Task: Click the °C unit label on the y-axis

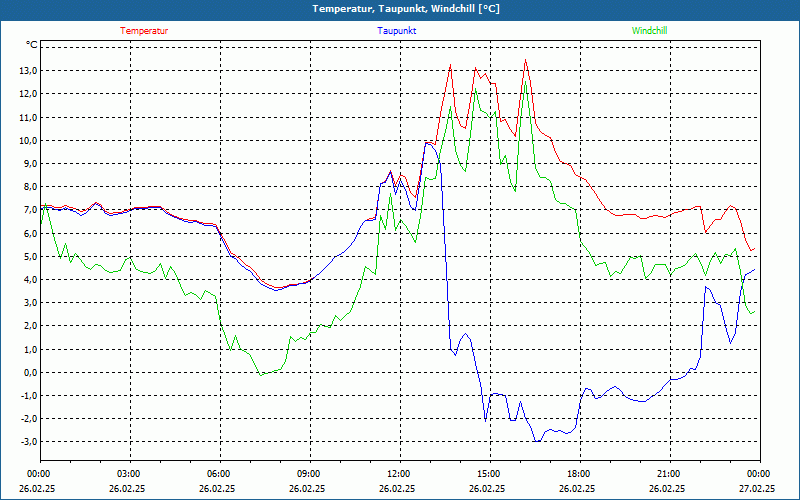Action: pos(31,45)
